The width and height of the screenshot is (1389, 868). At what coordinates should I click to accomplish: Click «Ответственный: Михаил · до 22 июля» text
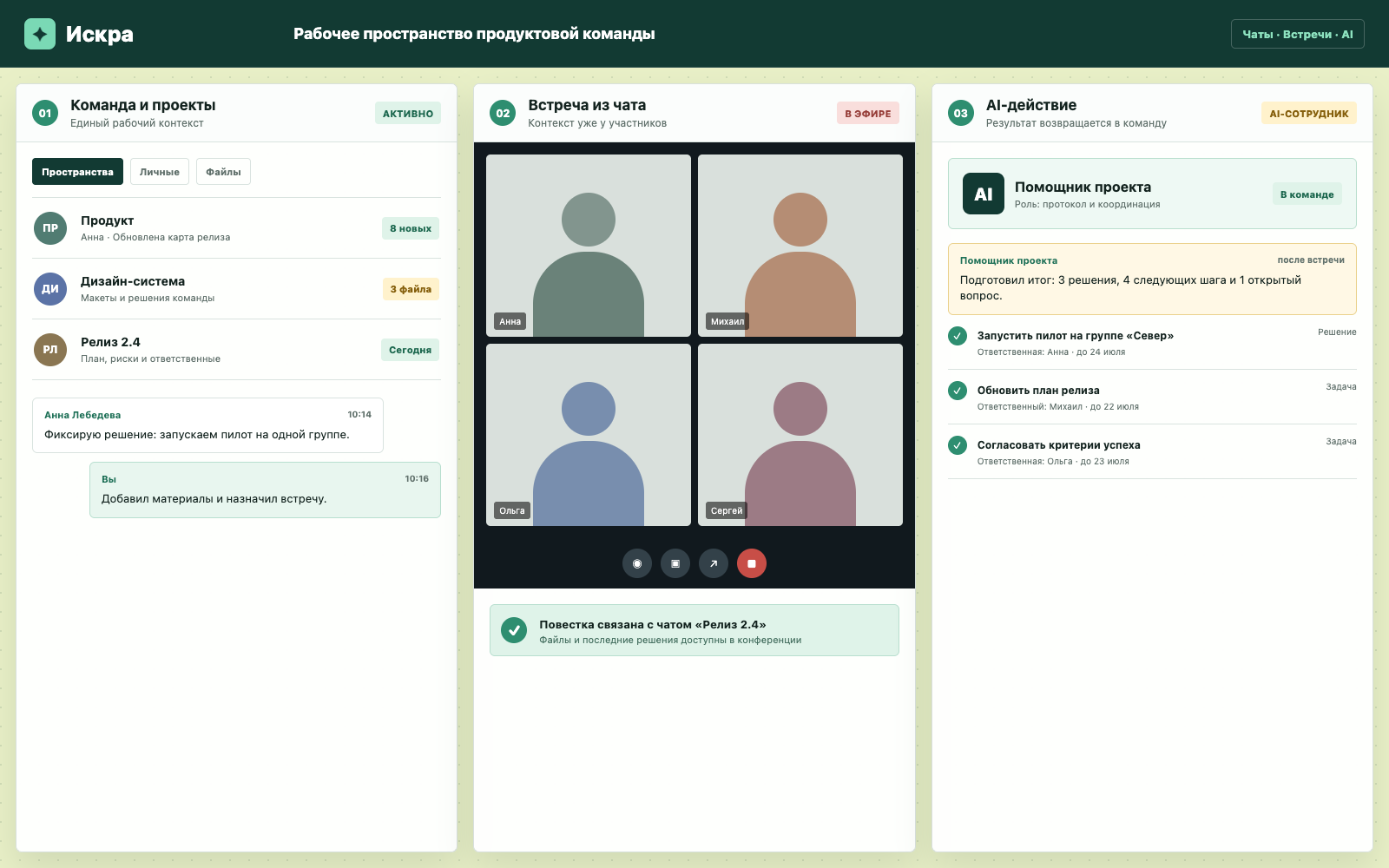pyautogui.click(x=1058, y=406)
